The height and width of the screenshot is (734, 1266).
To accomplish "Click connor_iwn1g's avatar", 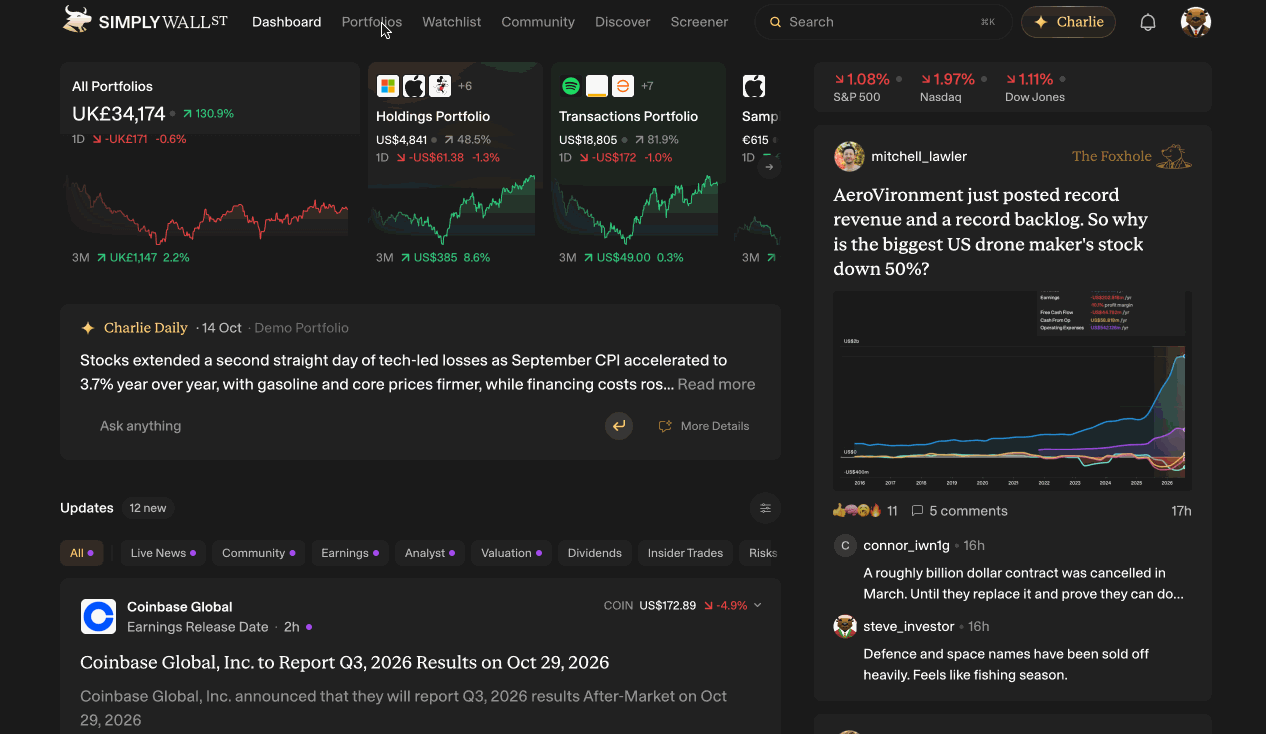I will [x=845, y=545].
